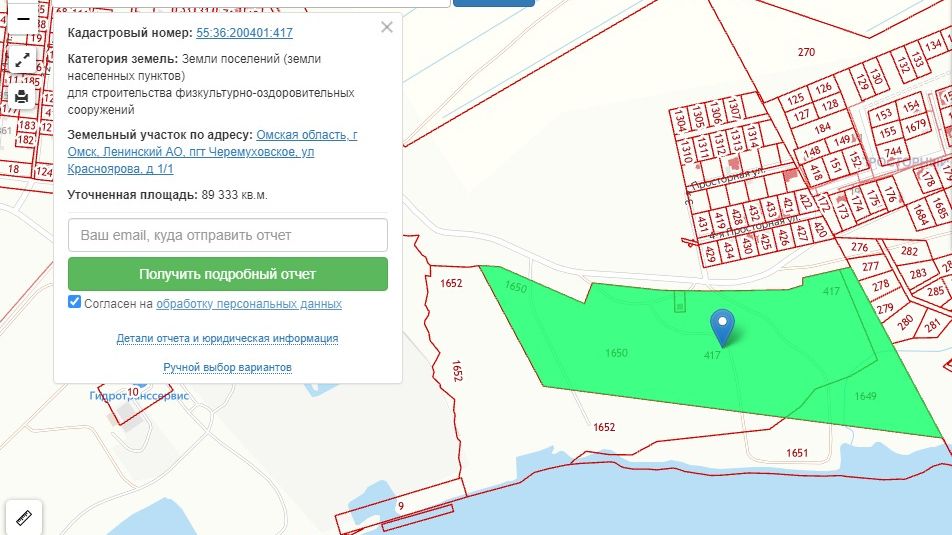Click parcel 270 on the map
This screenshot has height=535, width=952.
pyautogui.click(x=806, y=52)
